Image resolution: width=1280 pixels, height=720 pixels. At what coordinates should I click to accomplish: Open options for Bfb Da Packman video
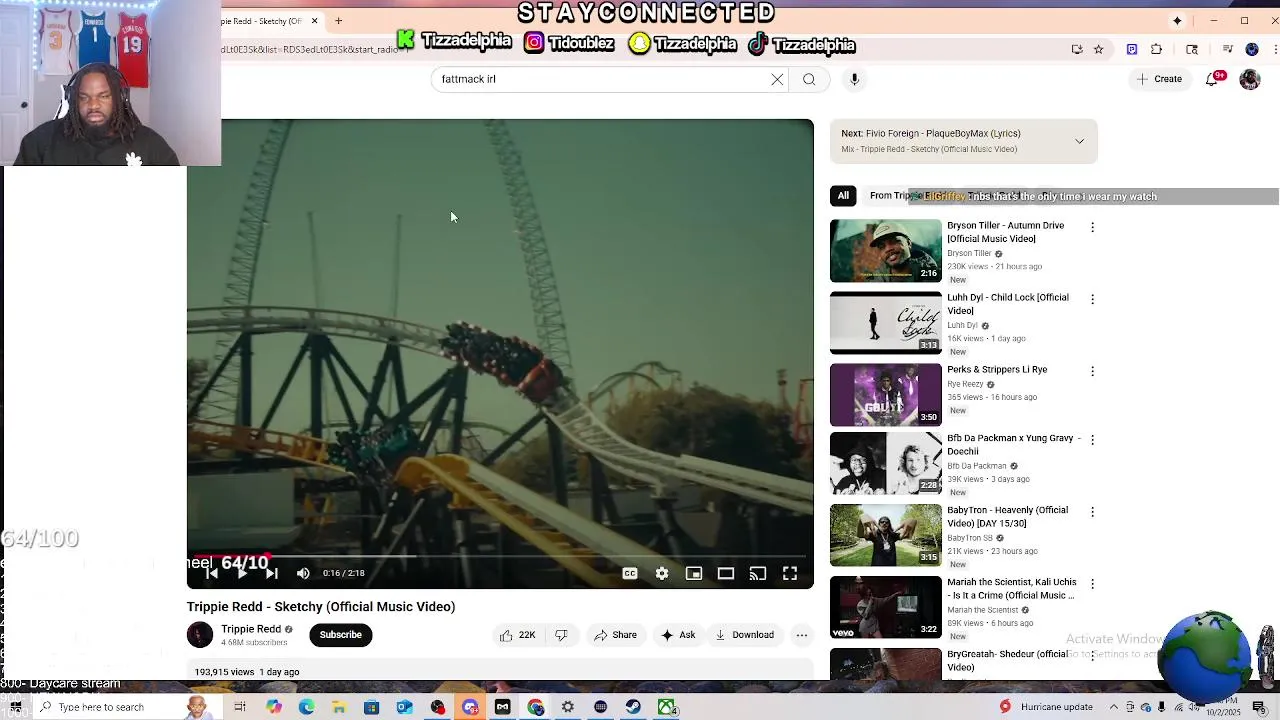[x=1092, y=439]
